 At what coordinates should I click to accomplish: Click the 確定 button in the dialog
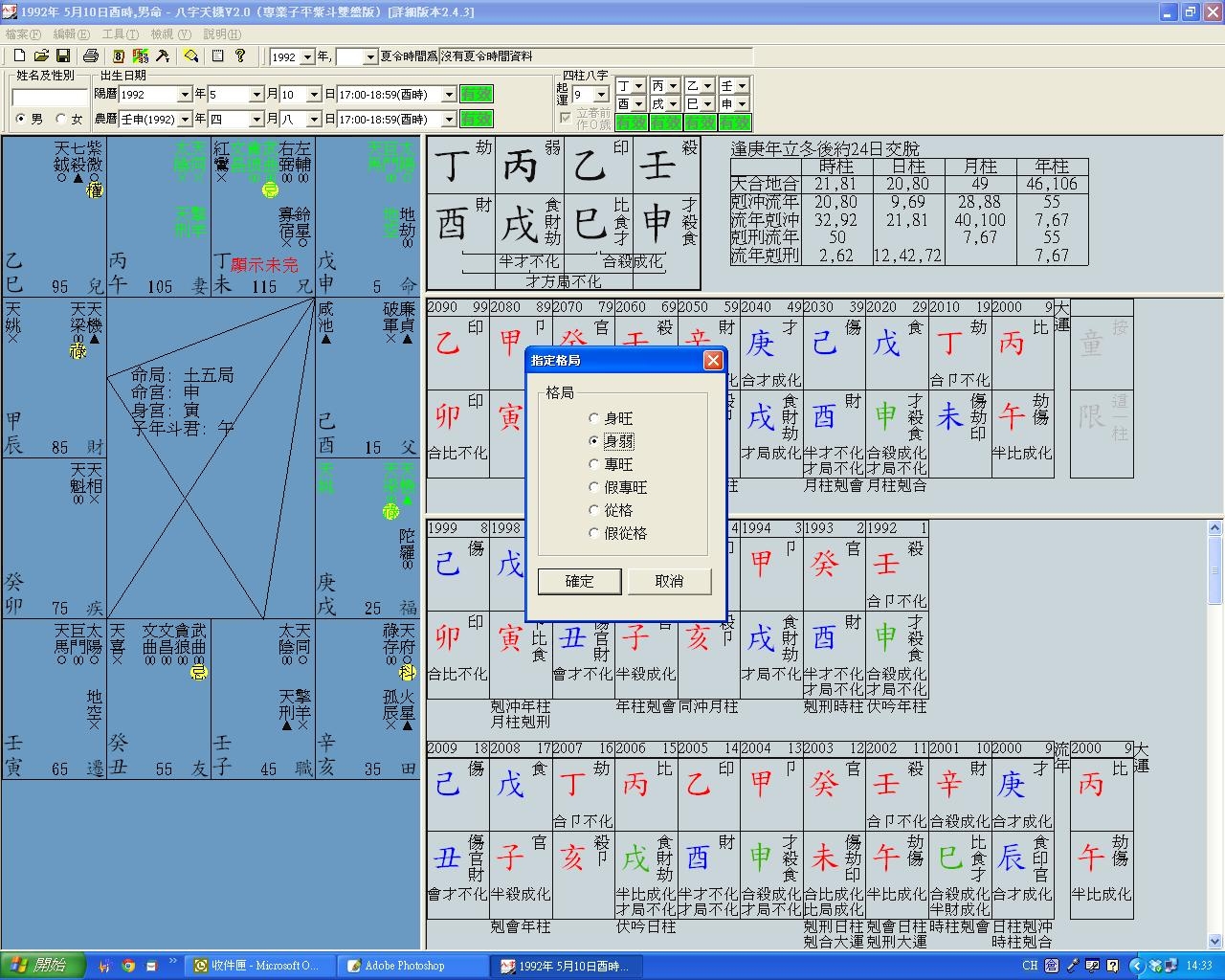pos(579,581)
